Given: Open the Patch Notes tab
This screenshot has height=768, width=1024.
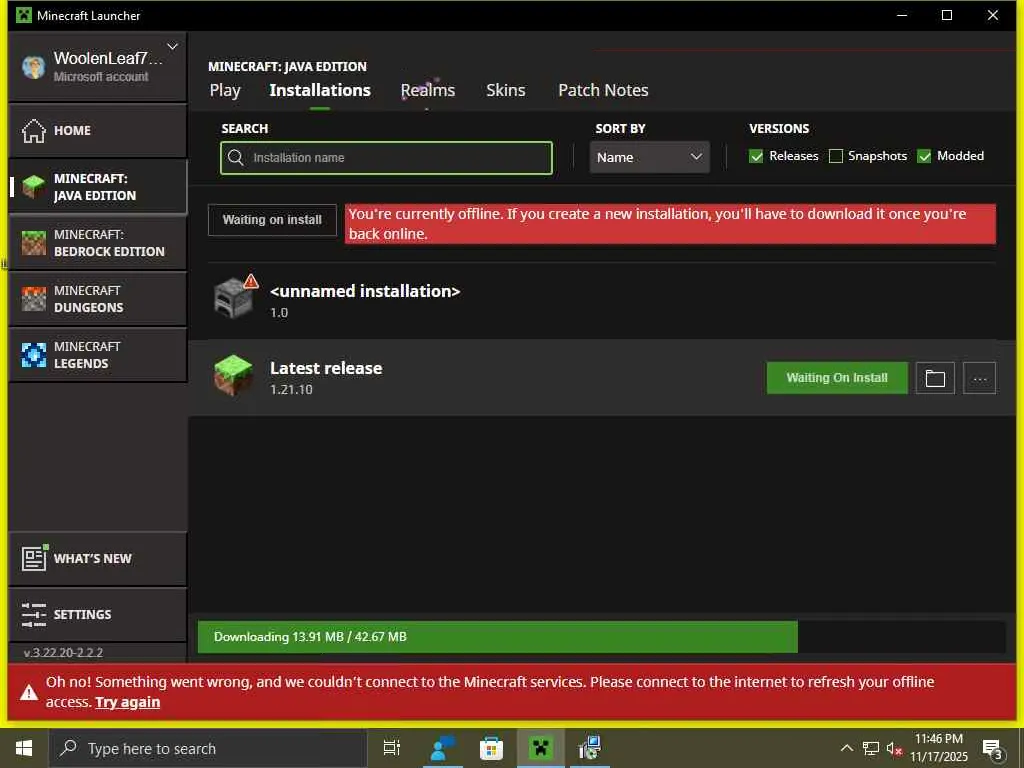Looking at the screenshot, I should [x=603, y=90].
